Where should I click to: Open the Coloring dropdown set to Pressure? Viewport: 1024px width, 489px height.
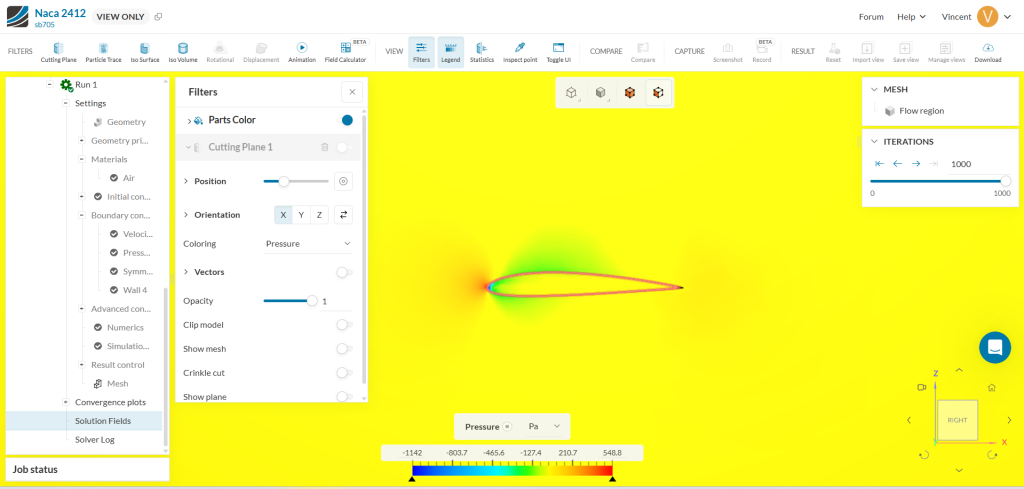pyautogui.click(x=308, y=243)
